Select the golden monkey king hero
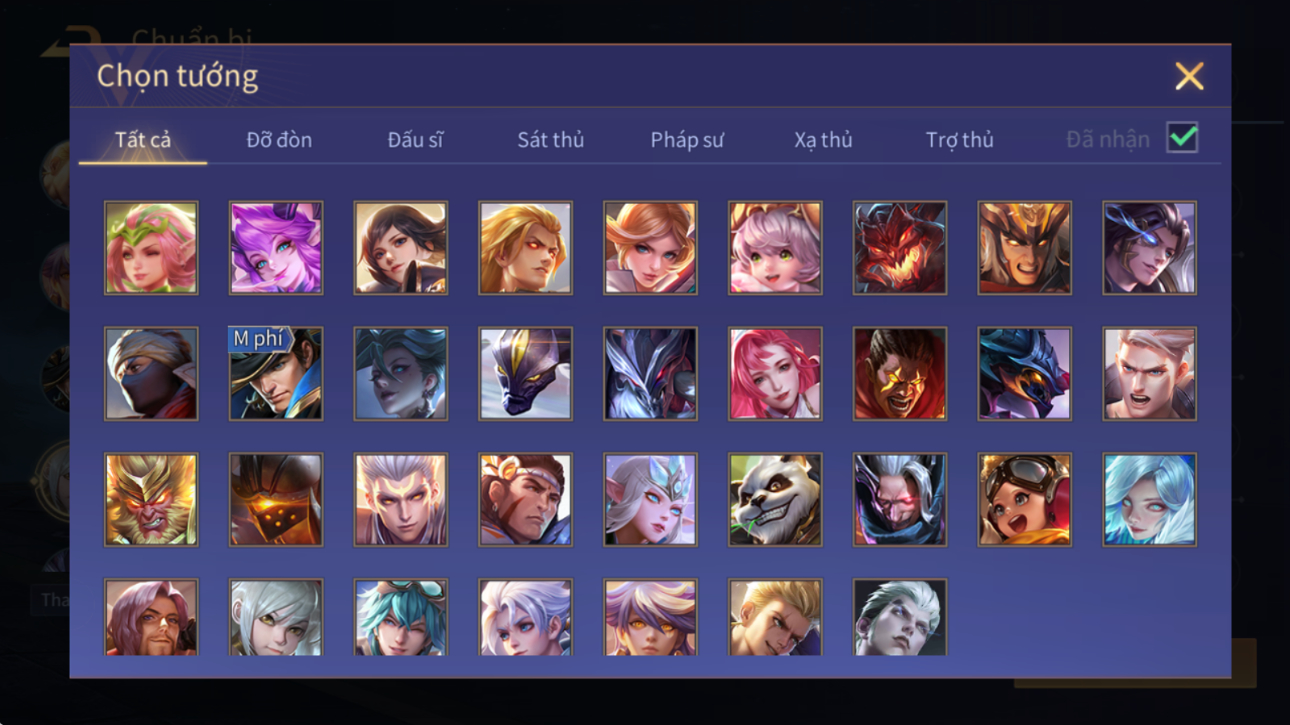 (x=151, y=499)
